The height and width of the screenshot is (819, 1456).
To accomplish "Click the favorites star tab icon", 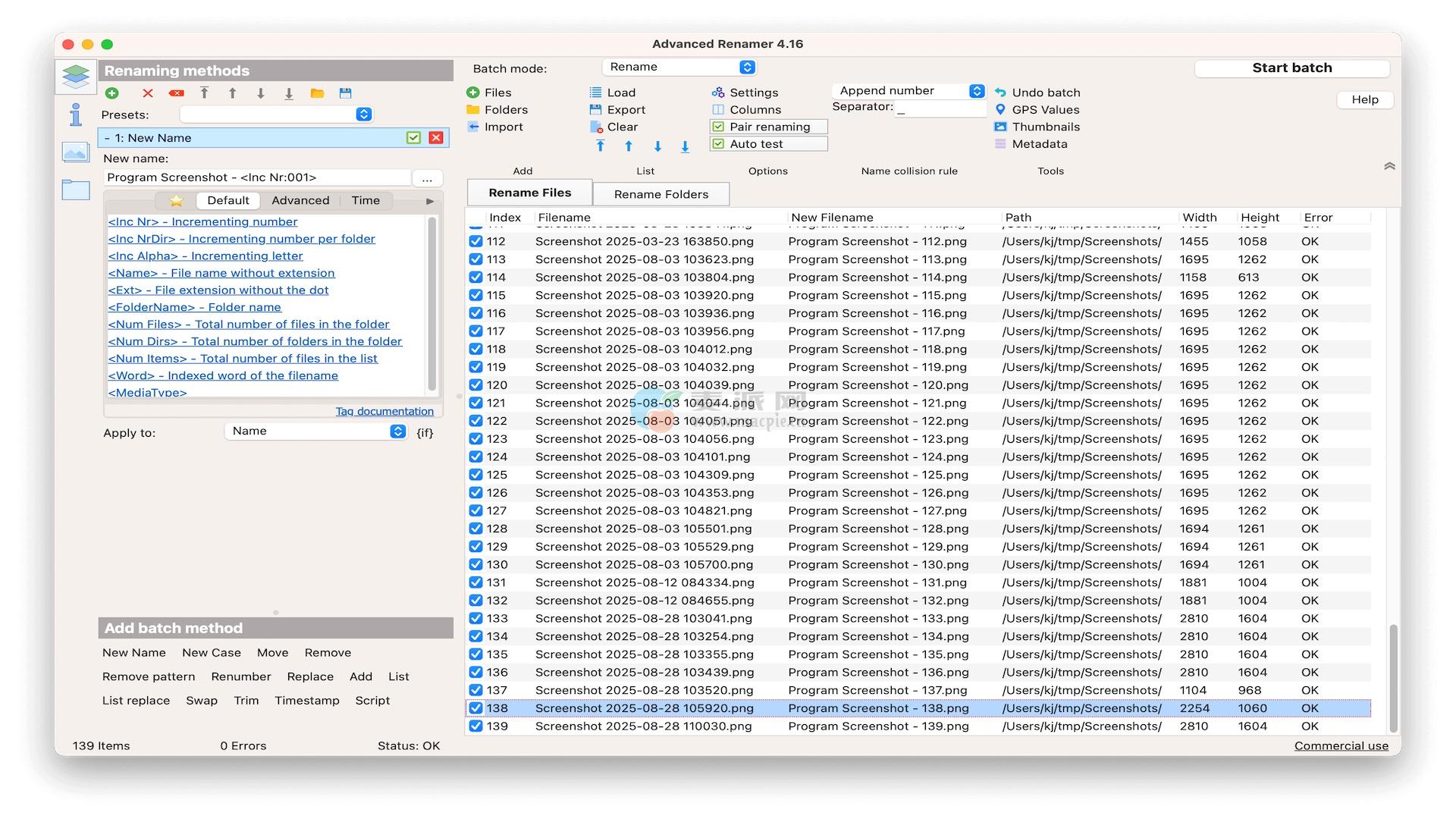I will coord(176,201).
